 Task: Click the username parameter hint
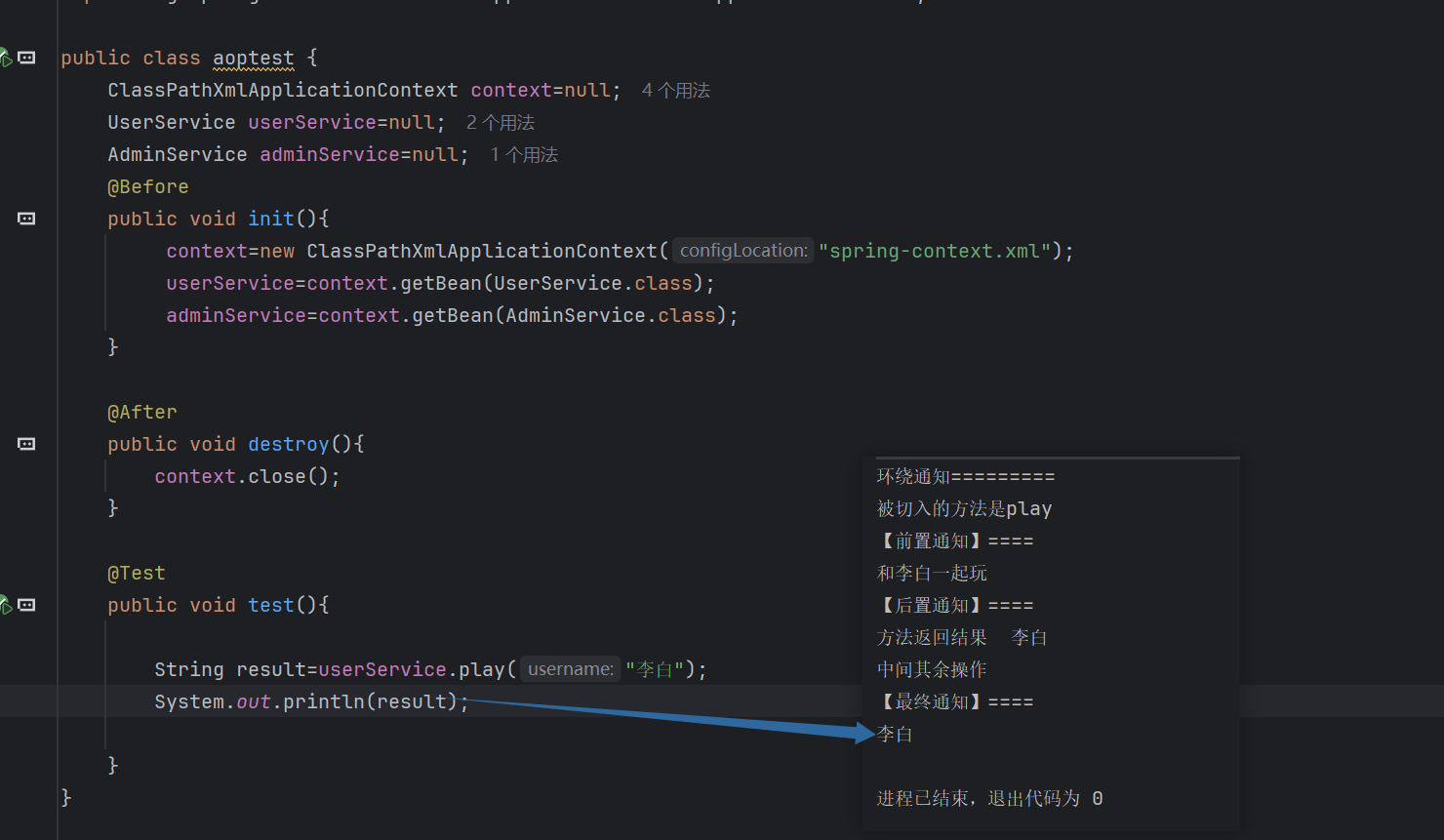(x=571, y=669)
